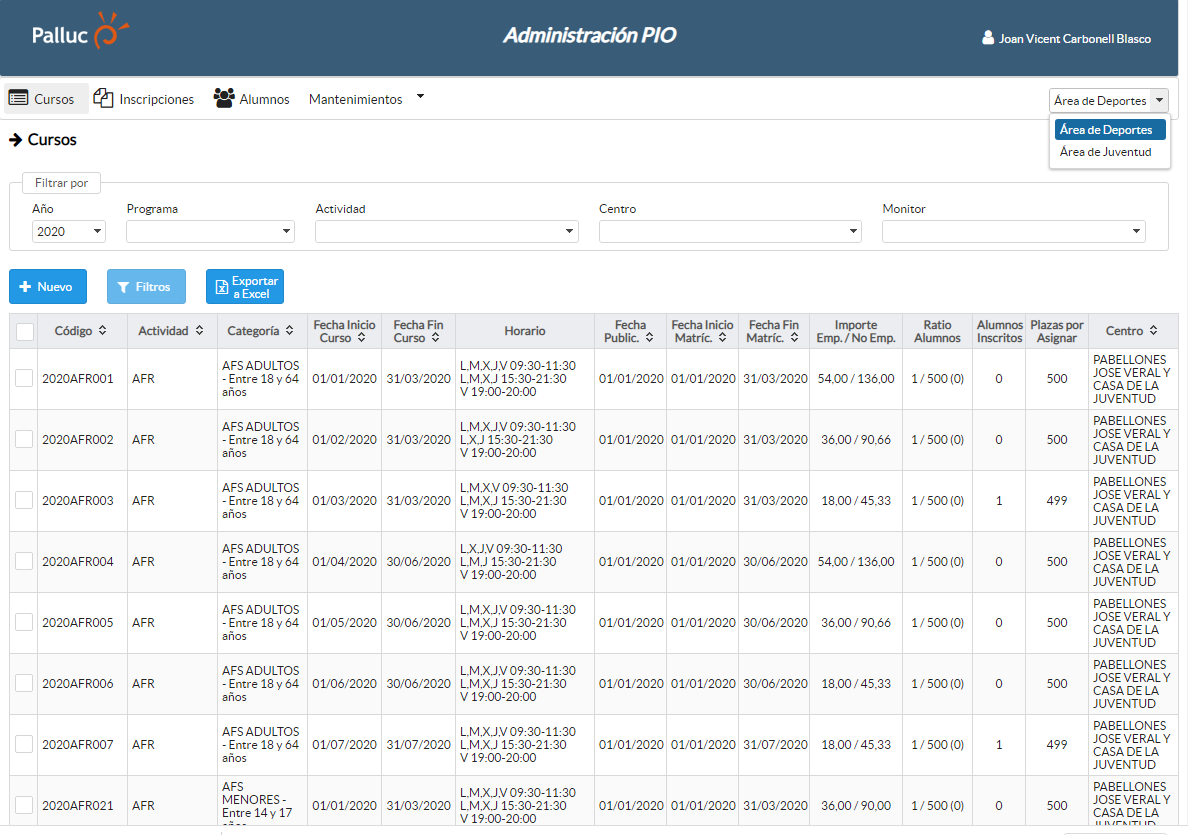Click the Alumnos group icon
The height and width of the screenshot is (835, 1188).
coord(224,99)
